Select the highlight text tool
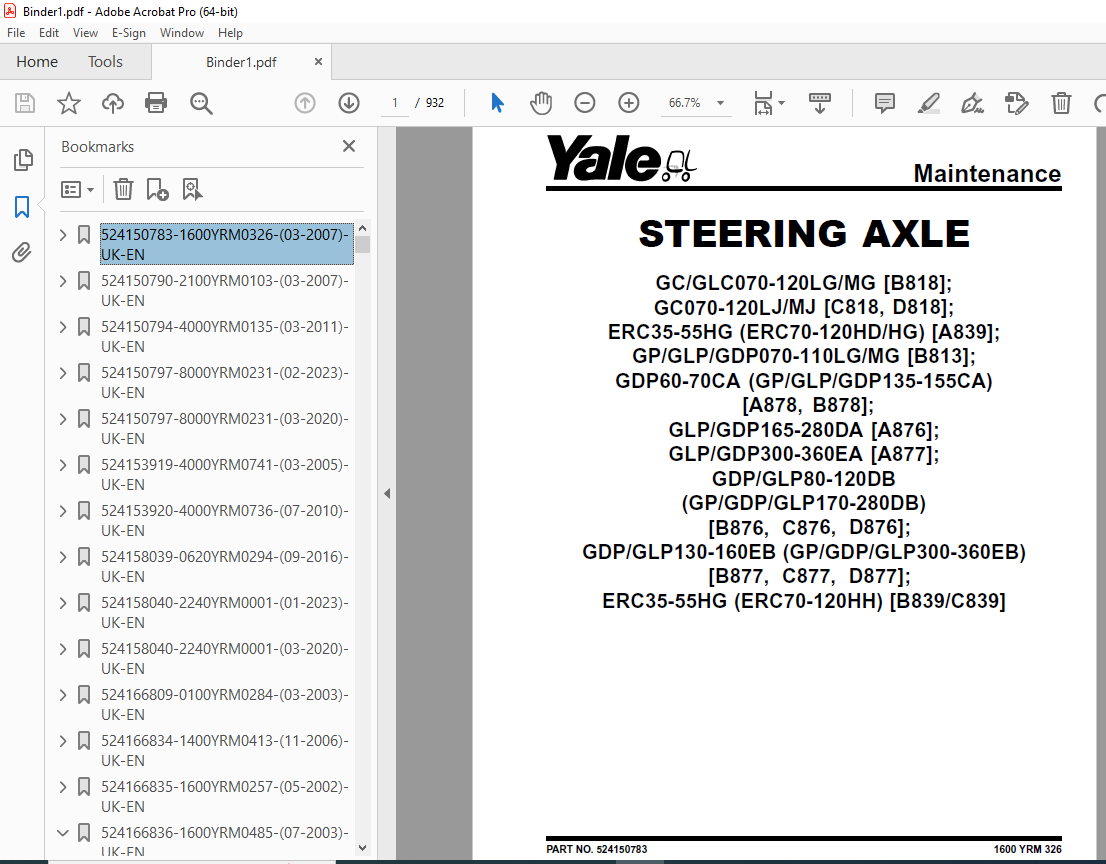This screenshot has width=1106, height=864. (x=928, y=103)
